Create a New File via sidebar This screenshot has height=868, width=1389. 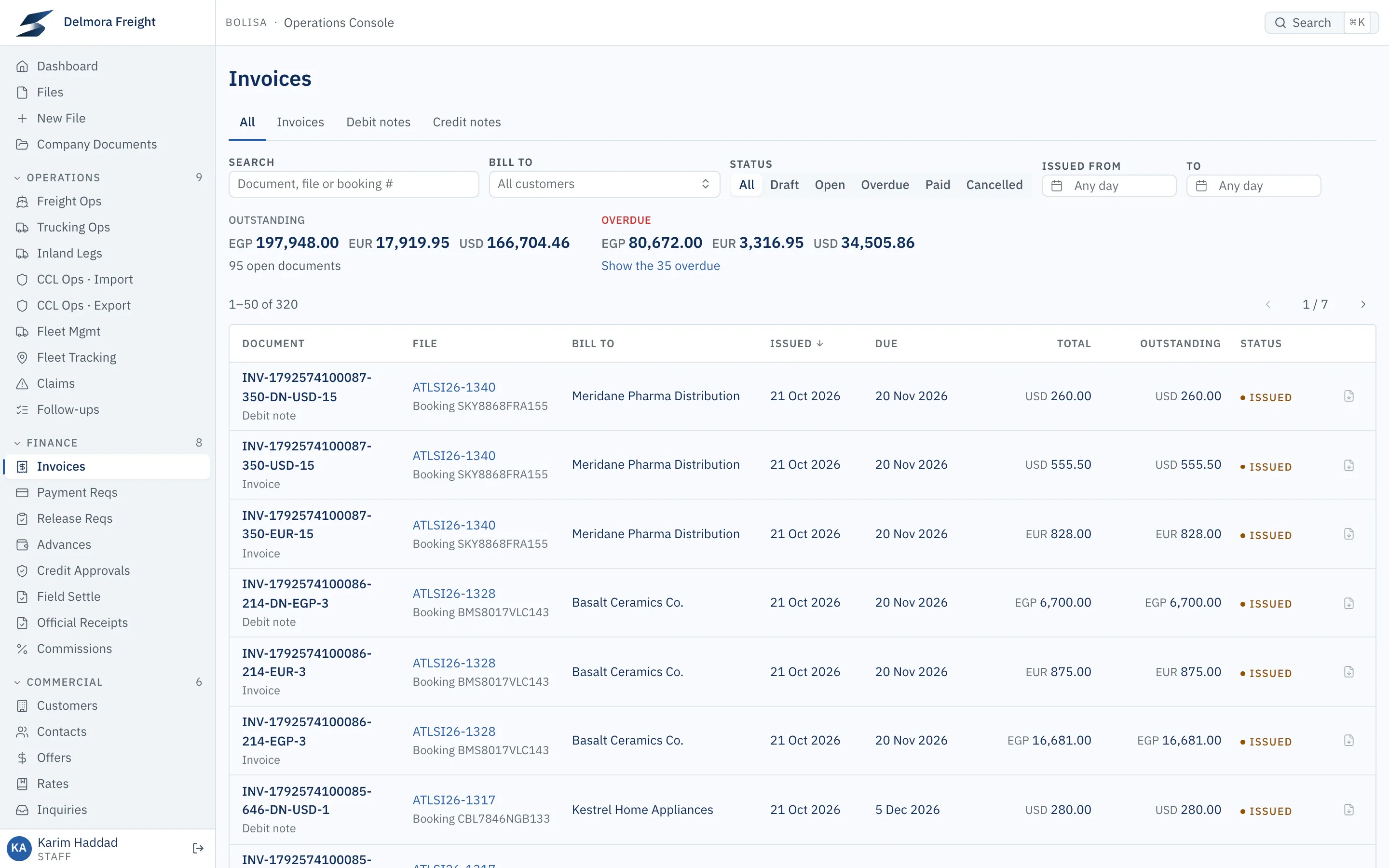(x=108, y=118)
